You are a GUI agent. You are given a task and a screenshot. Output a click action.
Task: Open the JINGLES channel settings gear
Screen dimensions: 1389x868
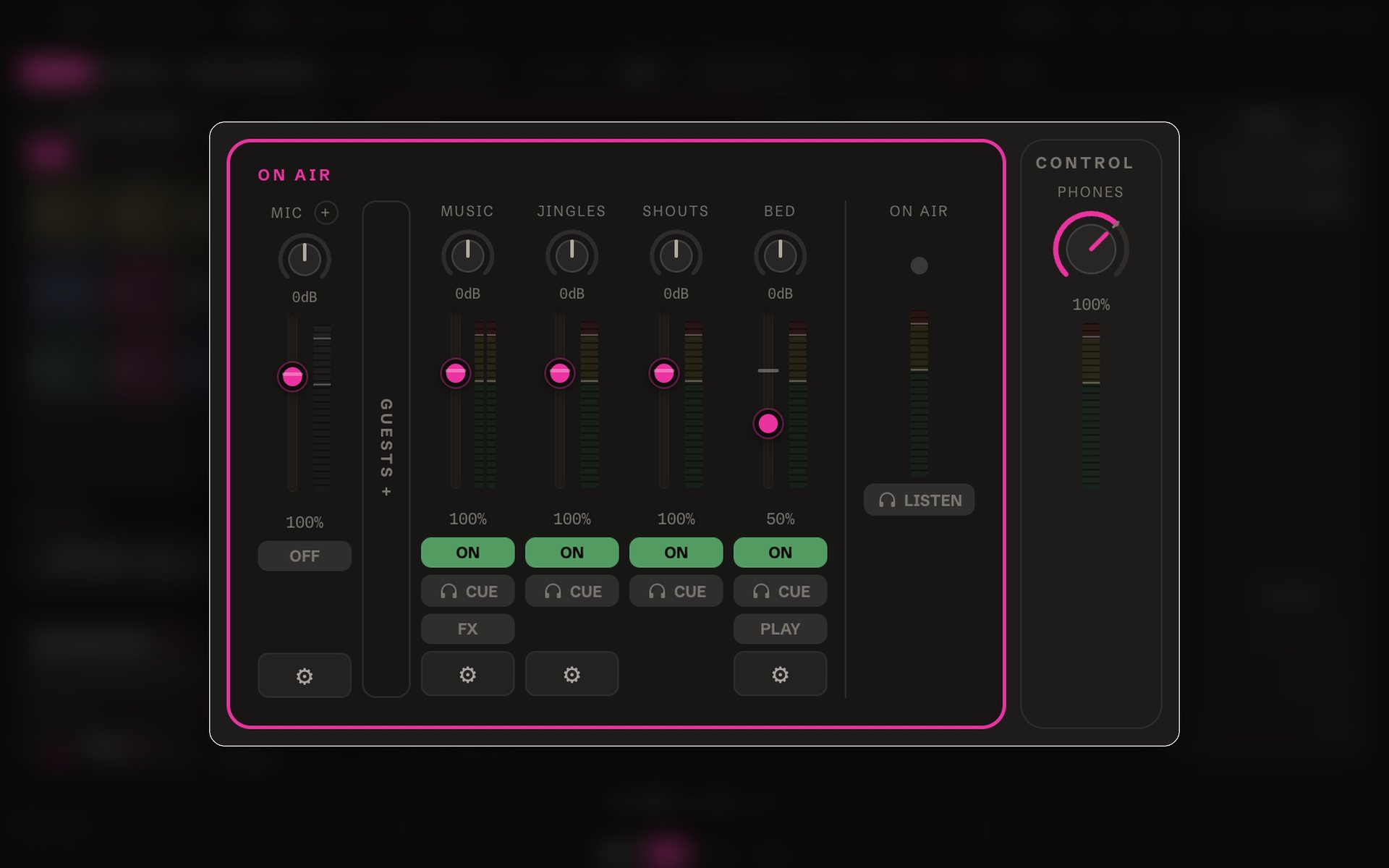pyautogui.click(x=572, y=674)
